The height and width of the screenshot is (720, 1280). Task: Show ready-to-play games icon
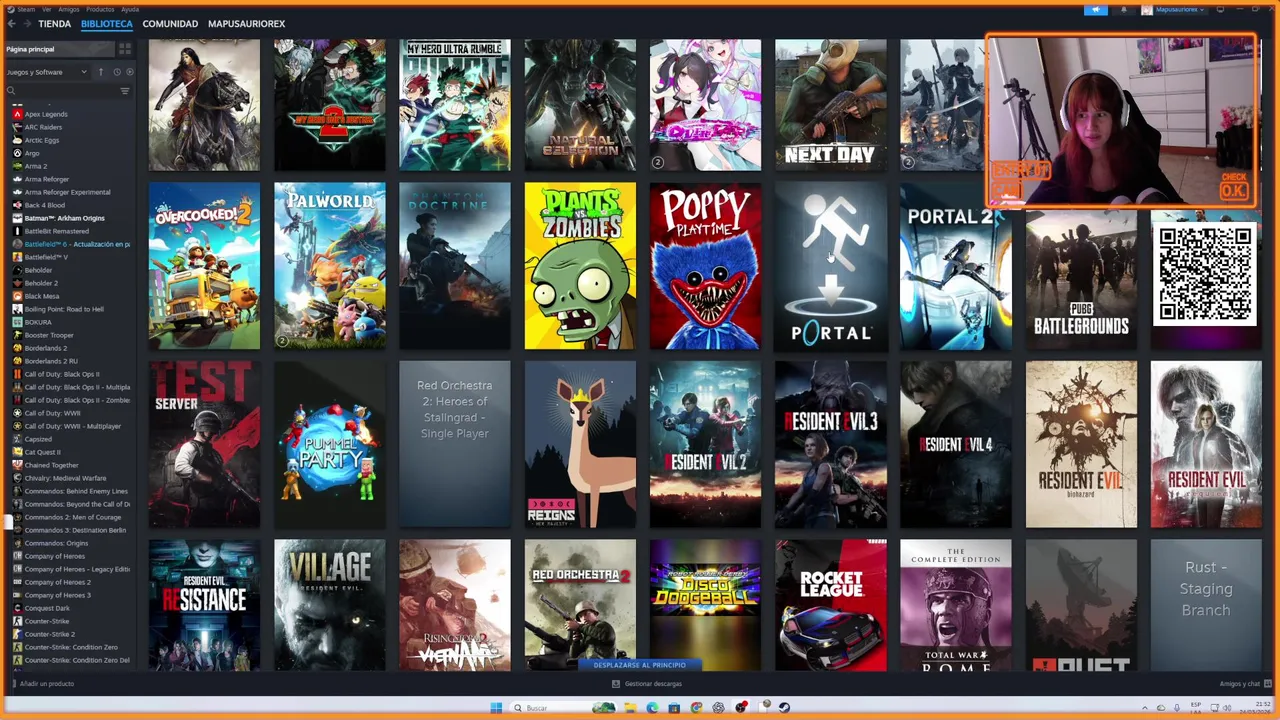(129, 72)
